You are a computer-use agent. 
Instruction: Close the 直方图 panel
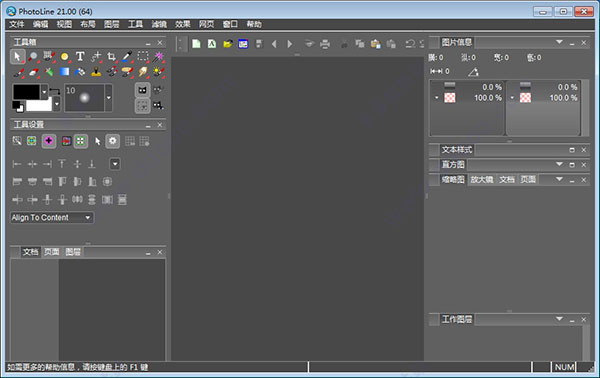(584, 165)
